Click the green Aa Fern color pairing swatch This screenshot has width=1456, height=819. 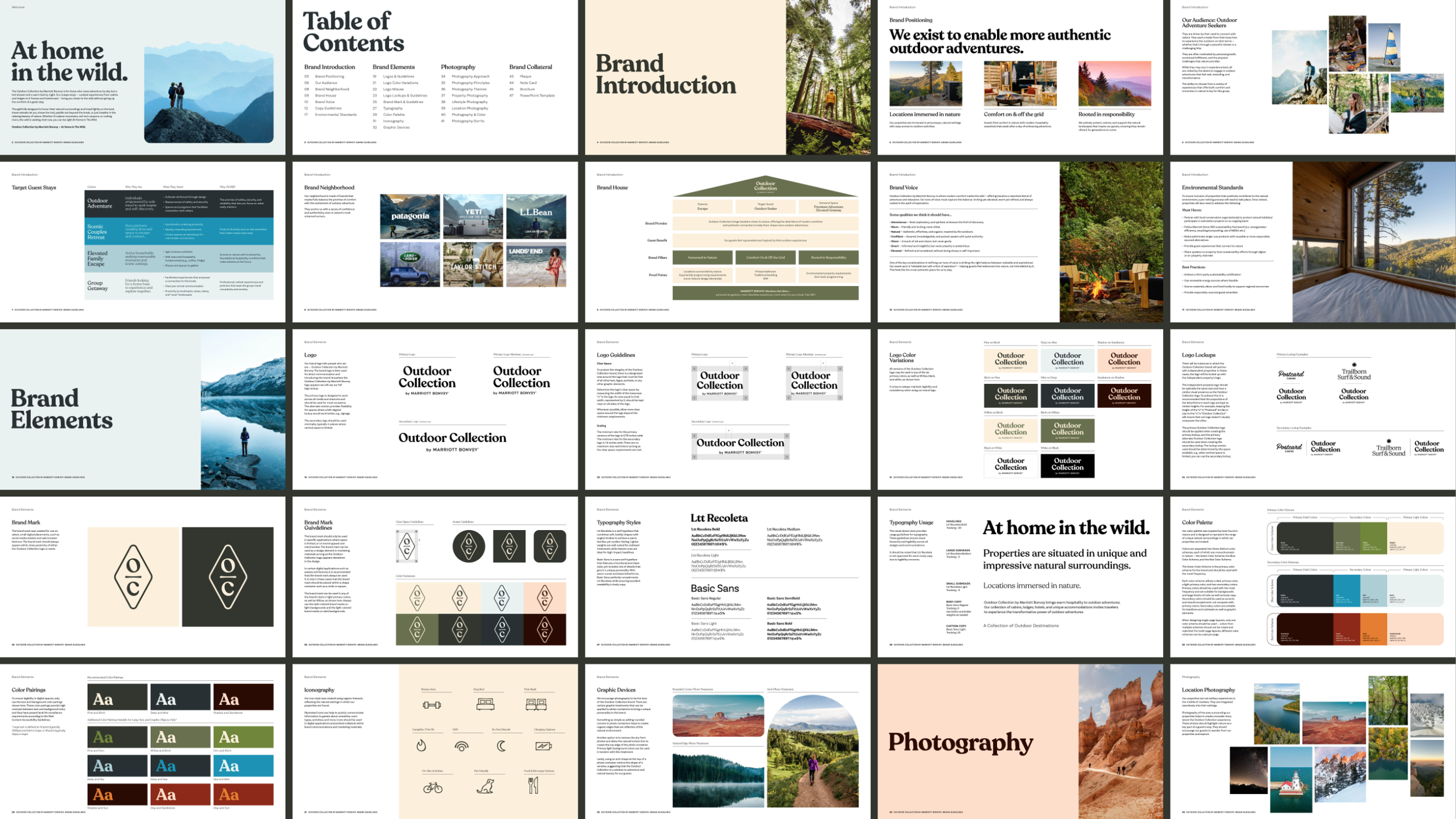click(243, 737)
